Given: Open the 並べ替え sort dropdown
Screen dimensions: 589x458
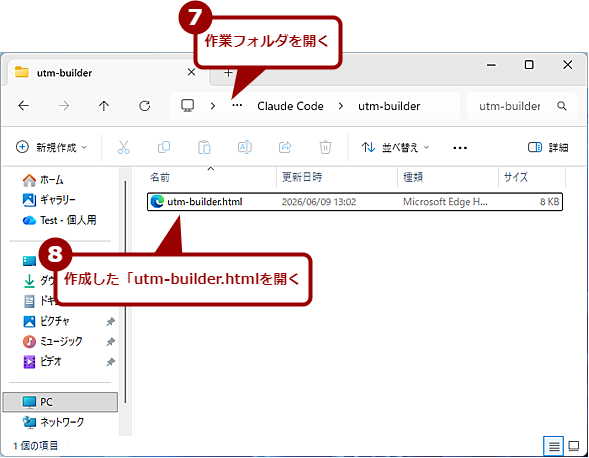Looking at the screenshot, I should click(395, 147).
